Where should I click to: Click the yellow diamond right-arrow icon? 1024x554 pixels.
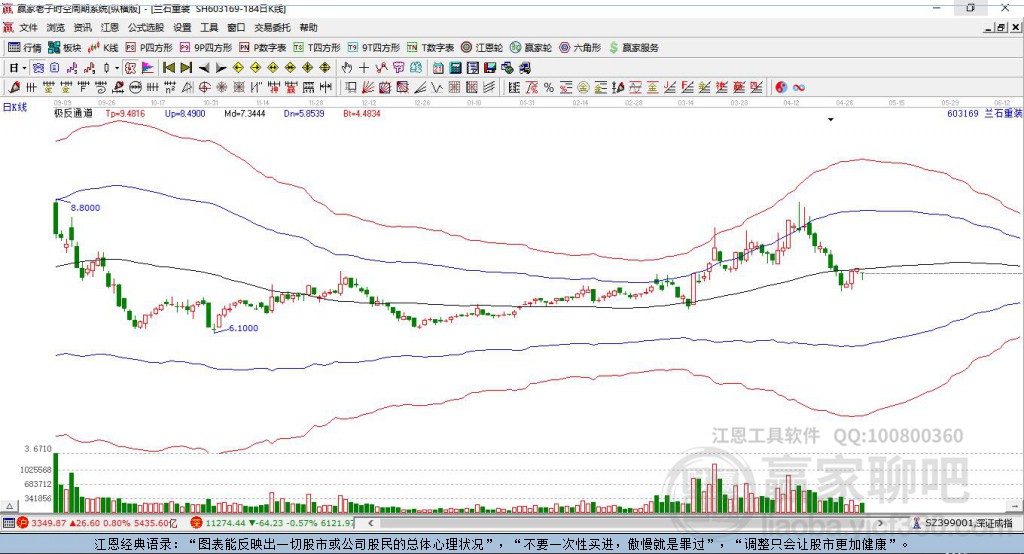click(255, 68)
